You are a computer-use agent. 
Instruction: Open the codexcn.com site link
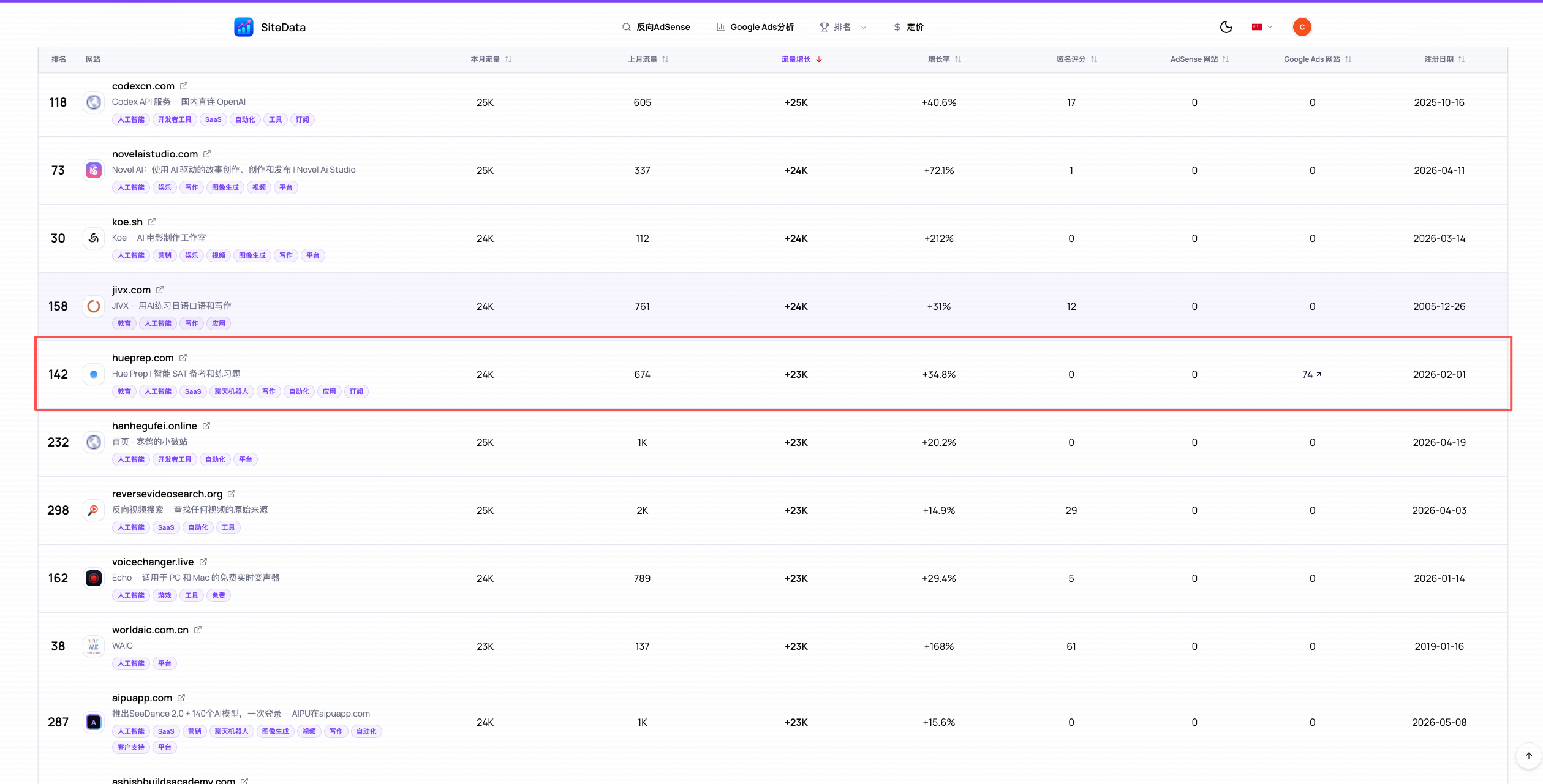[x=143, y=86]
